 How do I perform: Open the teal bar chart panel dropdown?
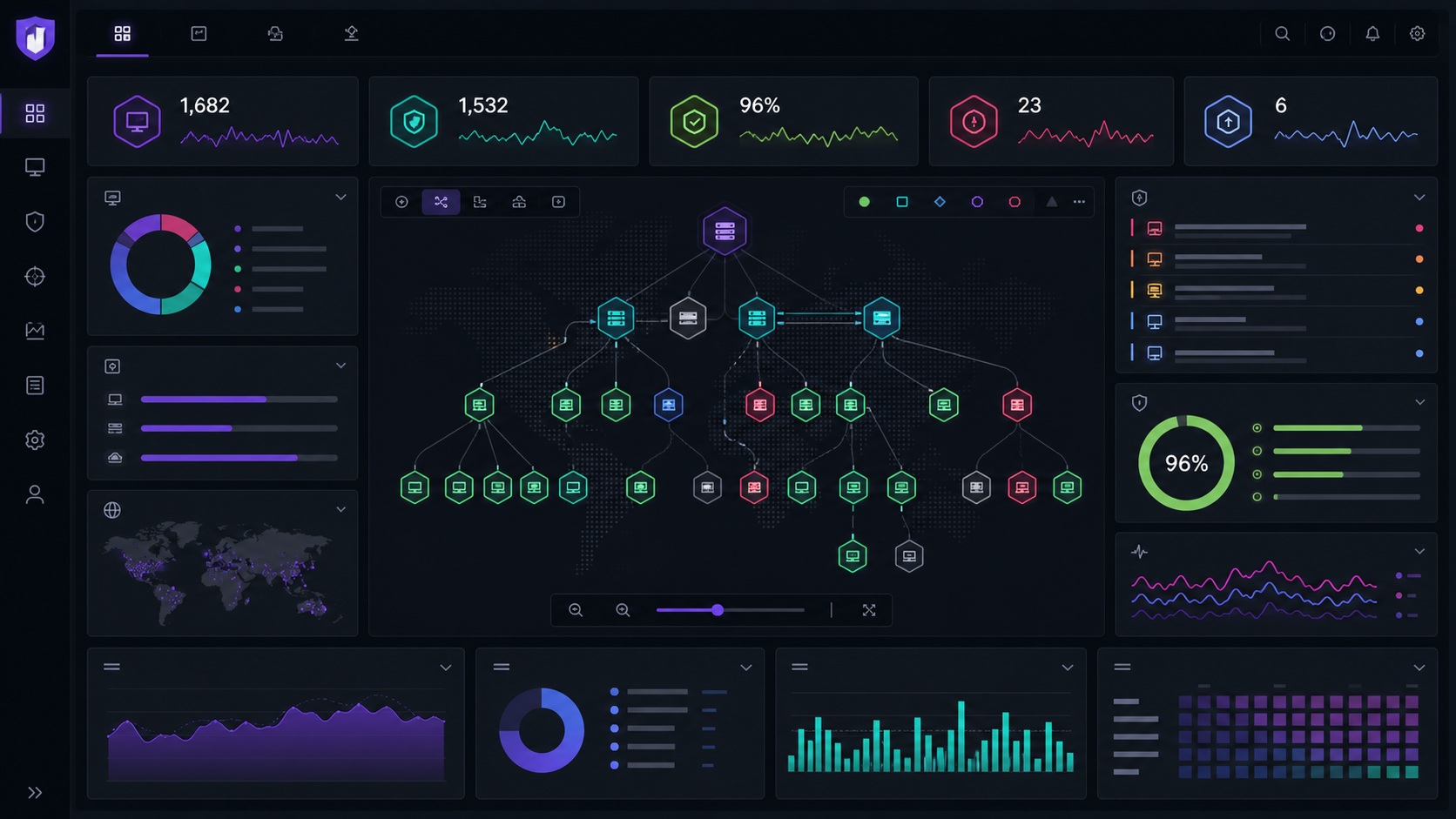(x=1068, y=668)
